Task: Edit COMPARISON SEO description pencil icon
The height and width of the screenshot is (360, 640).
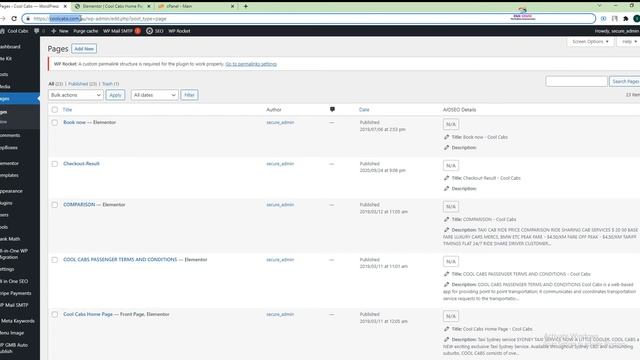Action: (x=447, y=230)
